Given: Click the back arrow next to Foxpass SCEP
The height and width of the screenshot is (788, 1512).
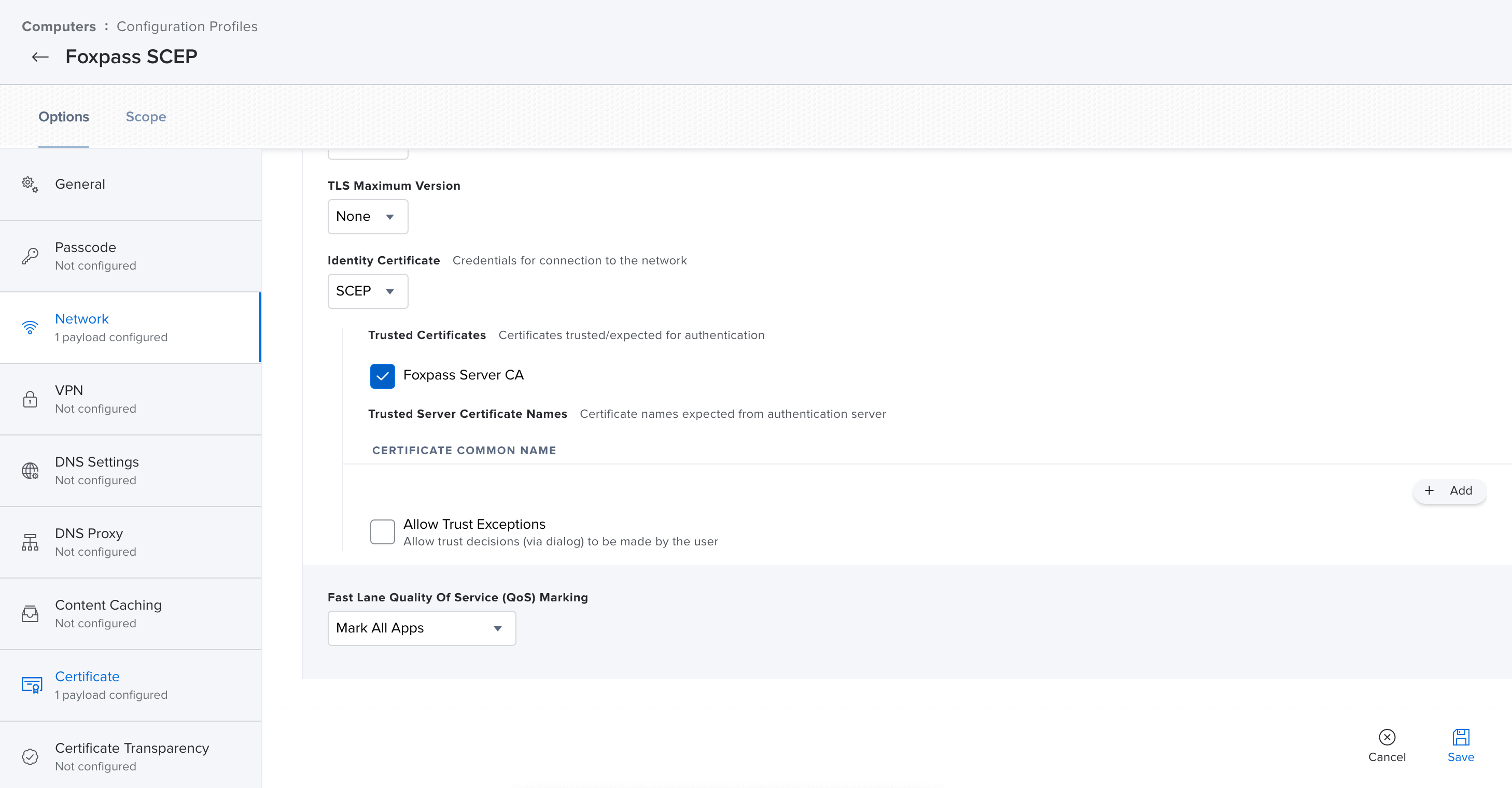Looking at the screenshot, I should [40, 57].
